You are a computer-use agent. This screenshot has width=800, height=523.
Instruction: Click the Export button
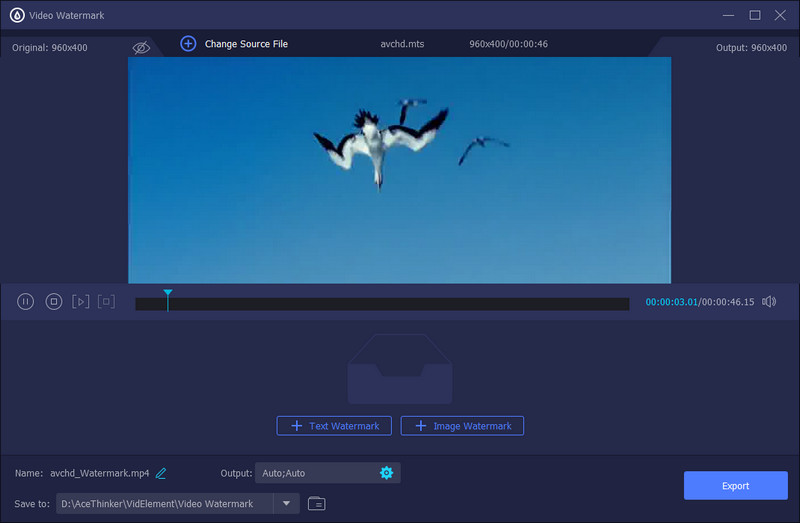pos(735,486)
